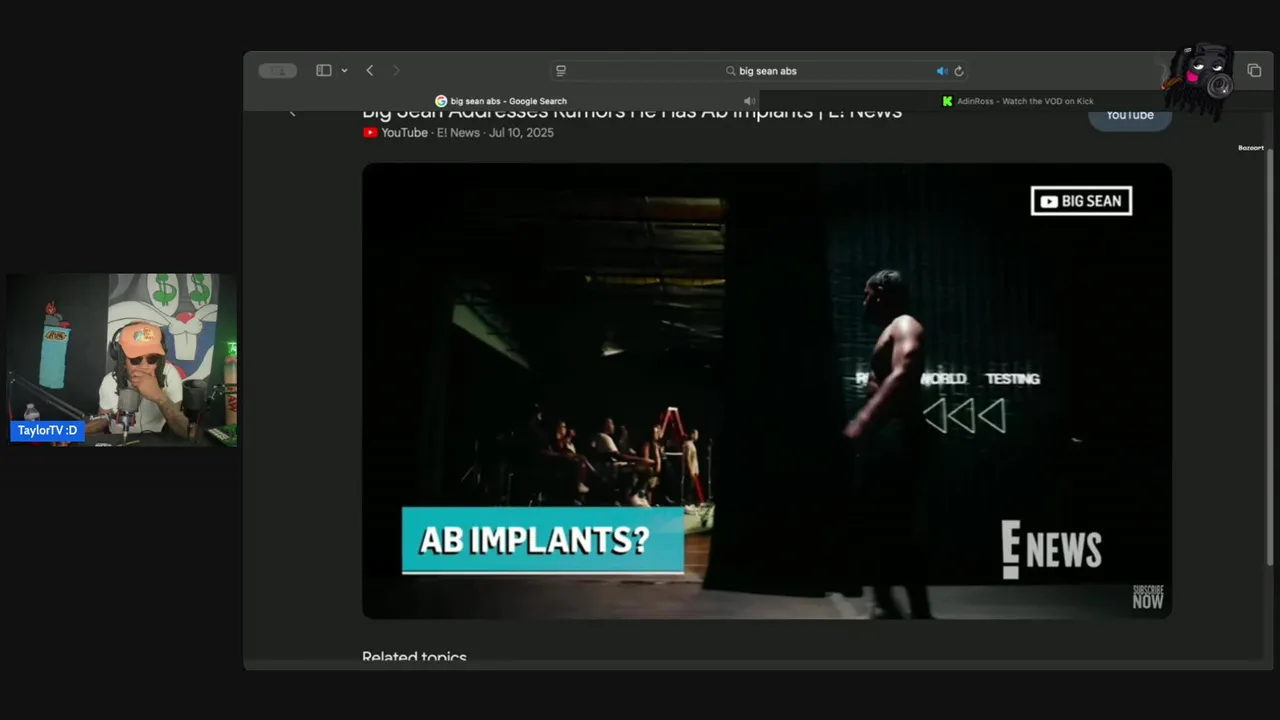Click the E NEWS logo in video
Viewport: 1280px width, 720px height.
pyautogui.click(x=1051, y=549)
